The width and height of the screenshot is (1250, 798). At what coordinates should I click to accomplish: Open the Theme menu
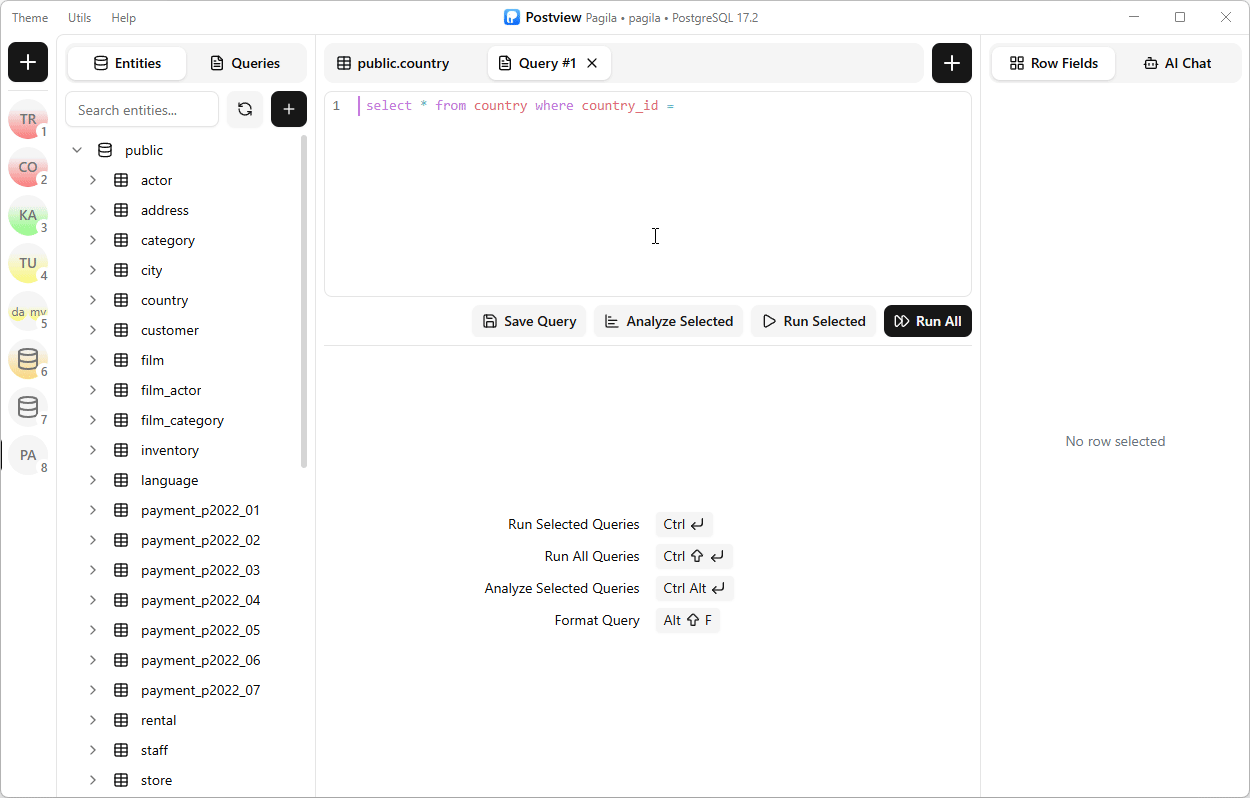coord(30,18)
